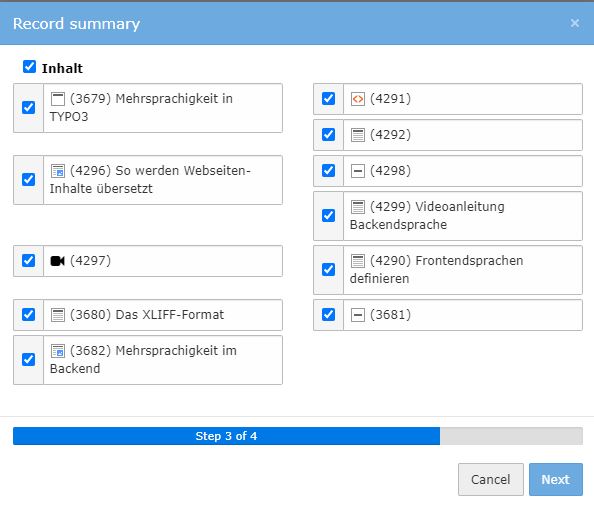Toggle checkbox for record 4299 Videoanleitung

coord(328,216)
